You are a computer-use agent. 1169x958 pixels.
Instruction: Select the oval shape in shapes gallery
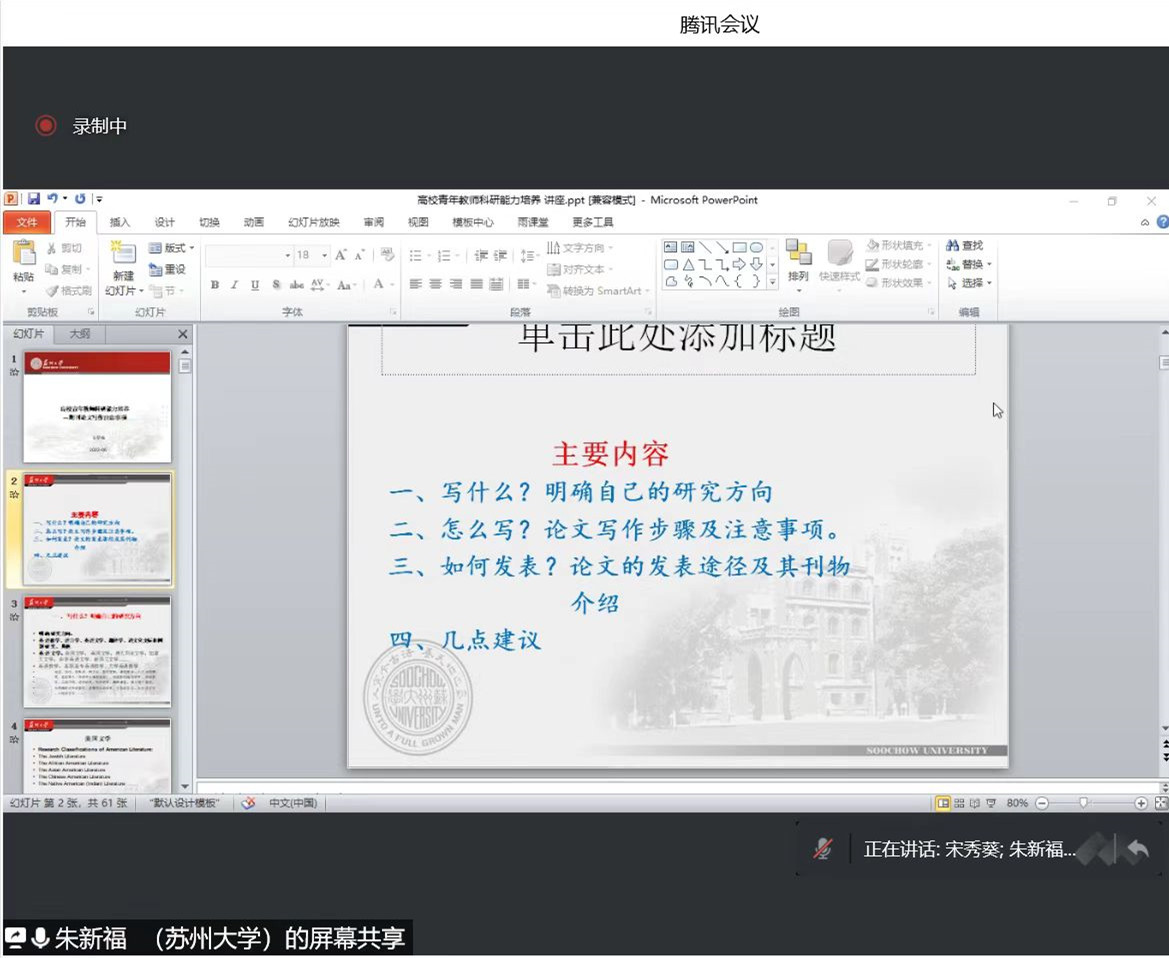coord(757,247)
